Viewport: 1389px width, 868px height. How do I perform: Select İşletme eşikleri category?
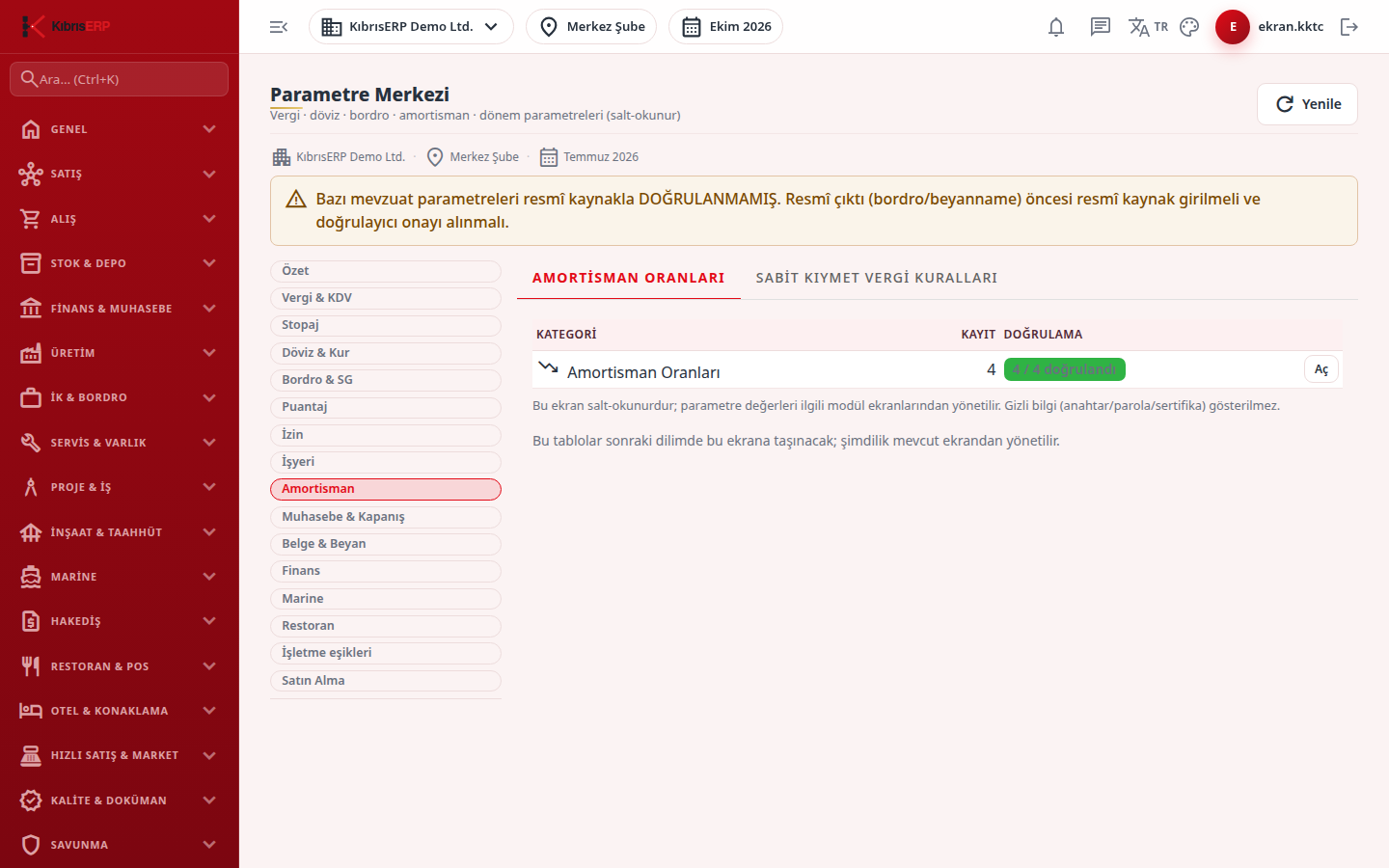(386, 653)
